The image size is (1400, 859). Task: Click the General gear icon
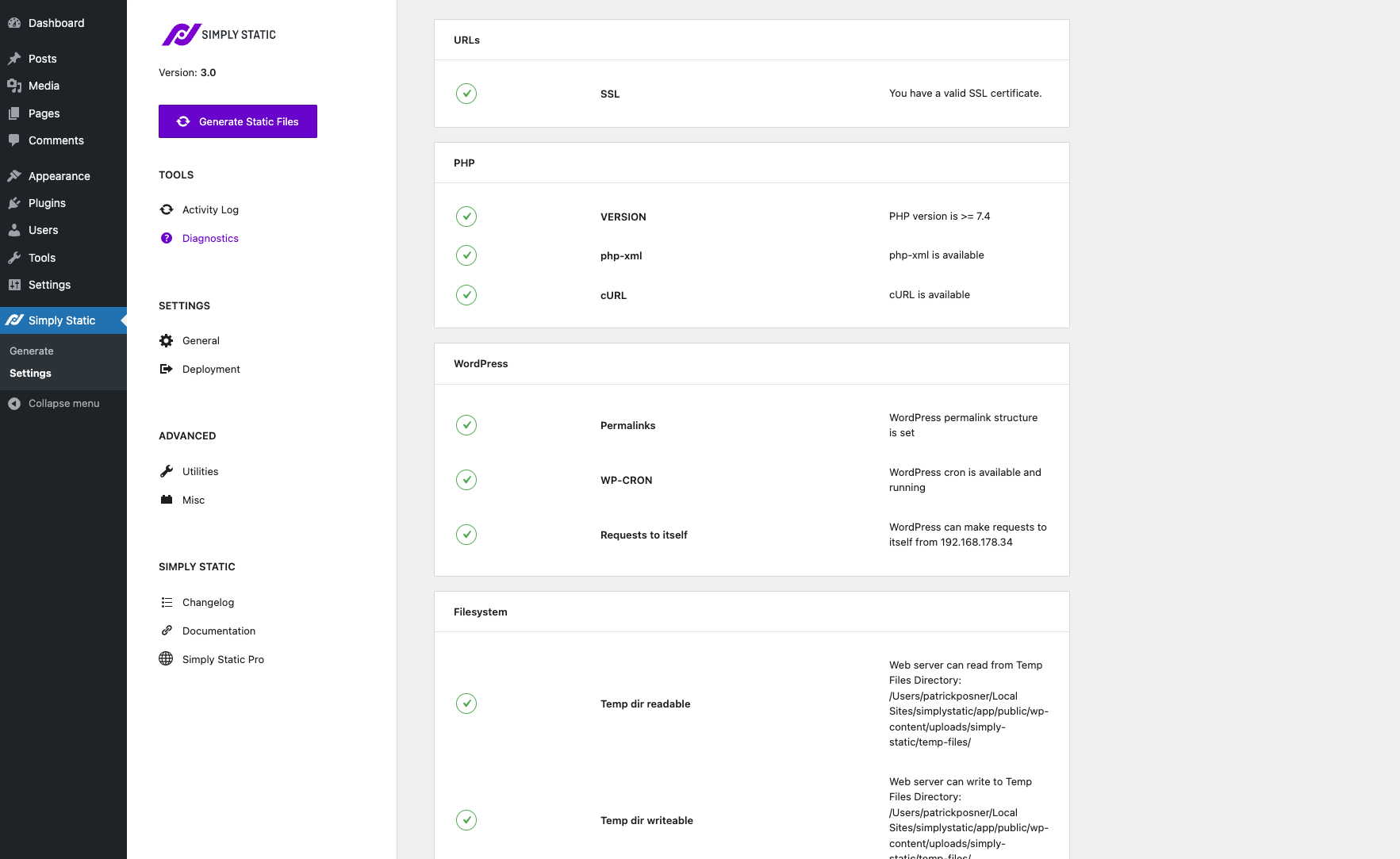(167, 340)
